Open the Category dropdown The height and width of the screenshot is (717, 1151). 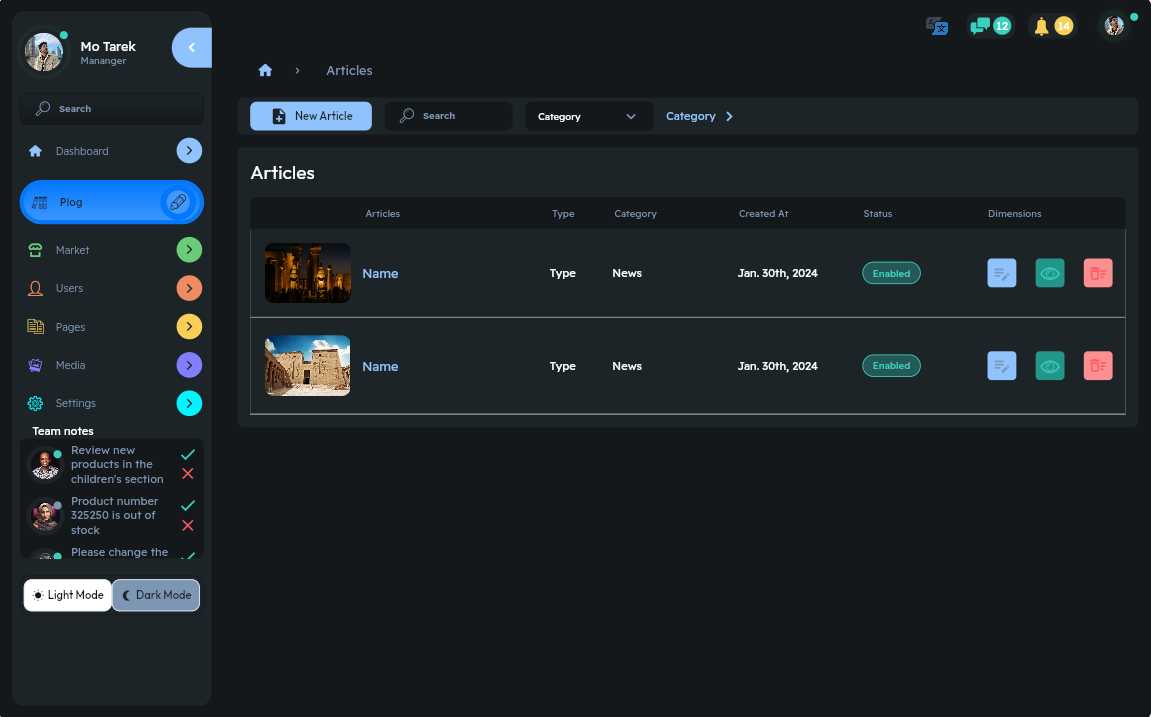tap(588, 116)
